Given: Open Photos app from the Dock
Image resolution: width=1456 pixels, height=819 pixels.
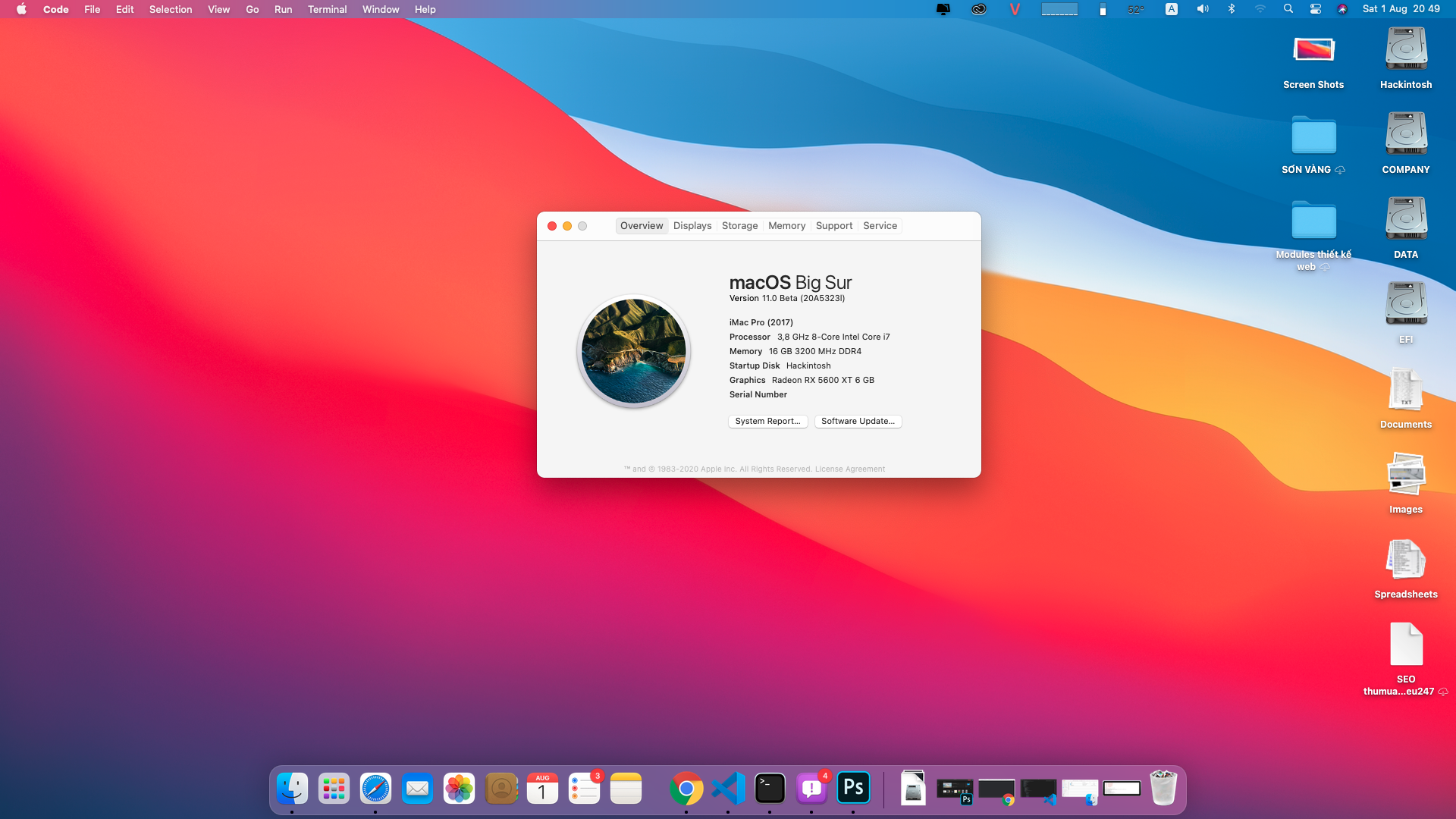Looking at the screenshot, I should tap(459, 789).
